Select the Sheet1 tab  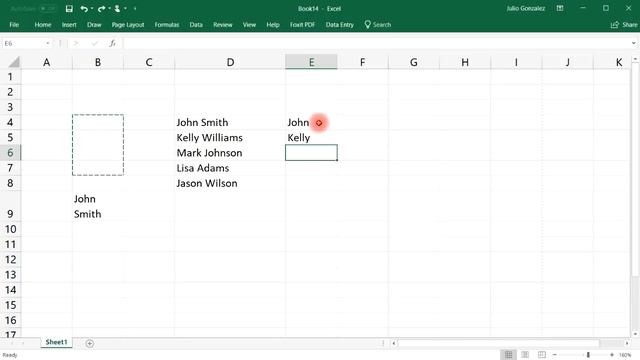pyautogui.click(x=56, y=342)
